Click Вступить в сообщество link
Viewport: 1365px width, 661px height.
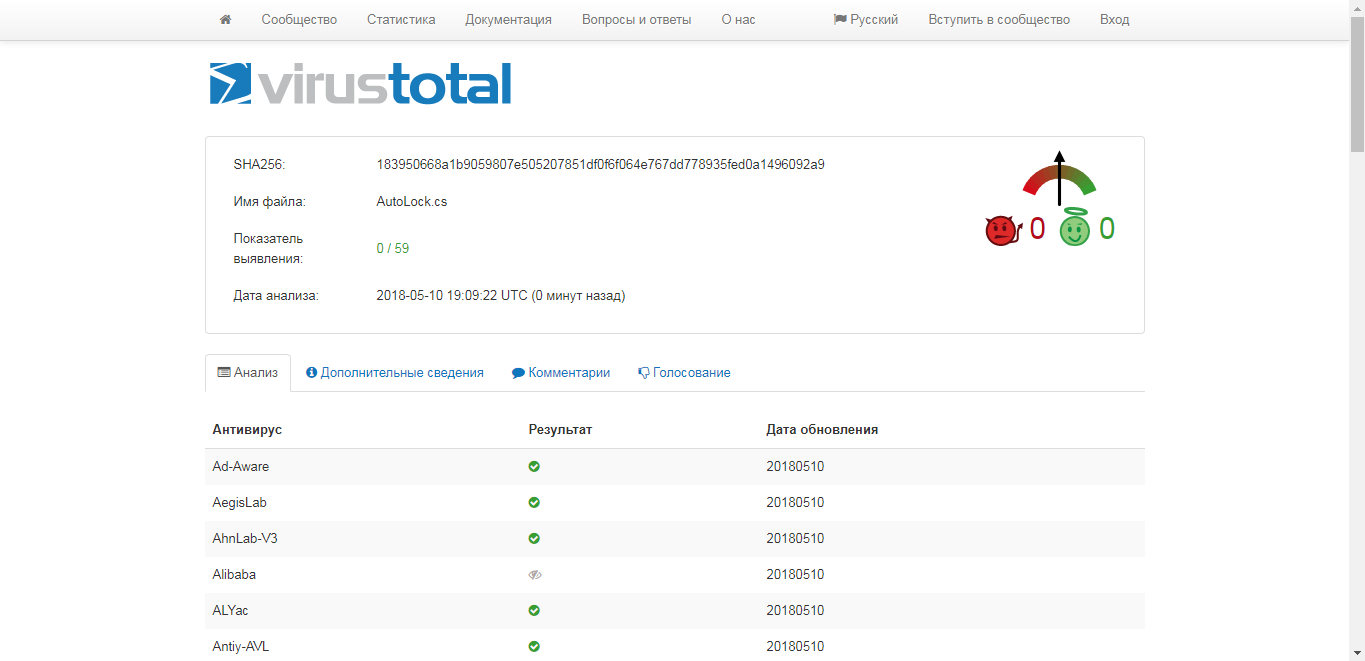coord(999,20)
